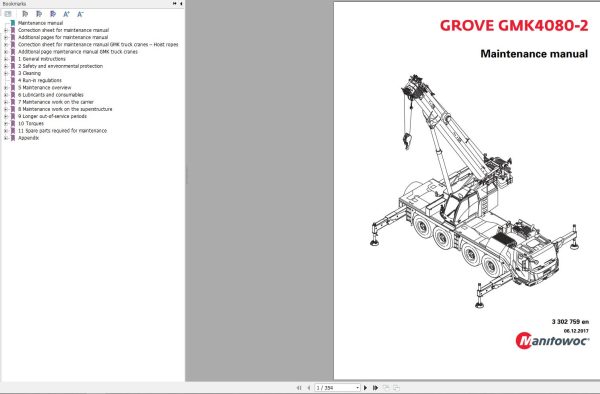
Task: Click purple bookmark icon beside 'Appendix'
Action: (x=13, y=138)
